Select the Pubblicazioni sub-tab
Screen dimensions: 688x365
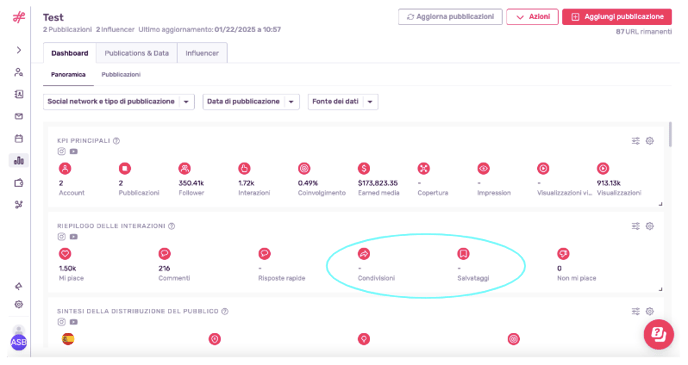pos(121,75)
